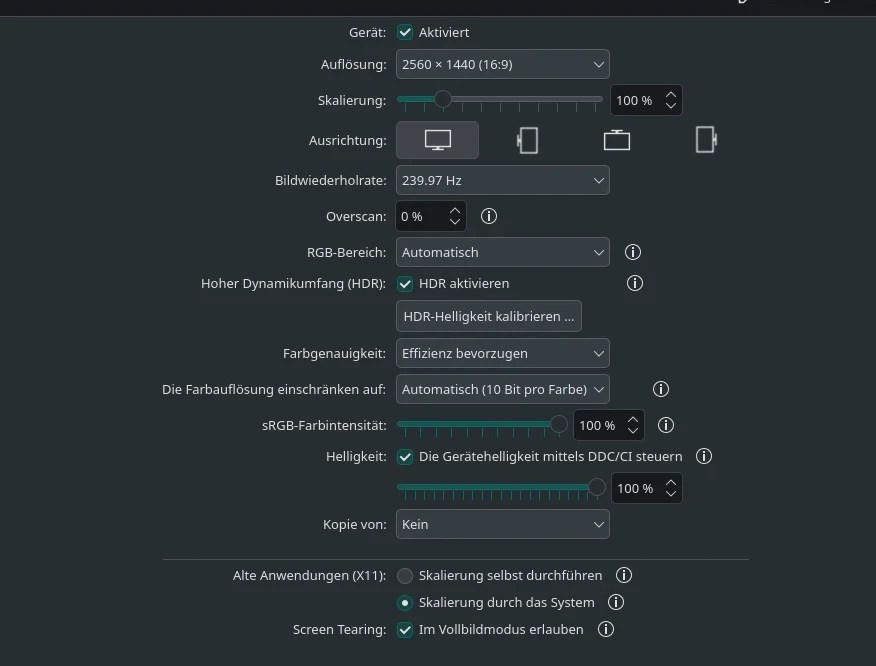Image resolution: width=876 pixels, height=666 pixels.
Task: Open the Farbgenauigkeit dropdown
Action: (503, 353)
